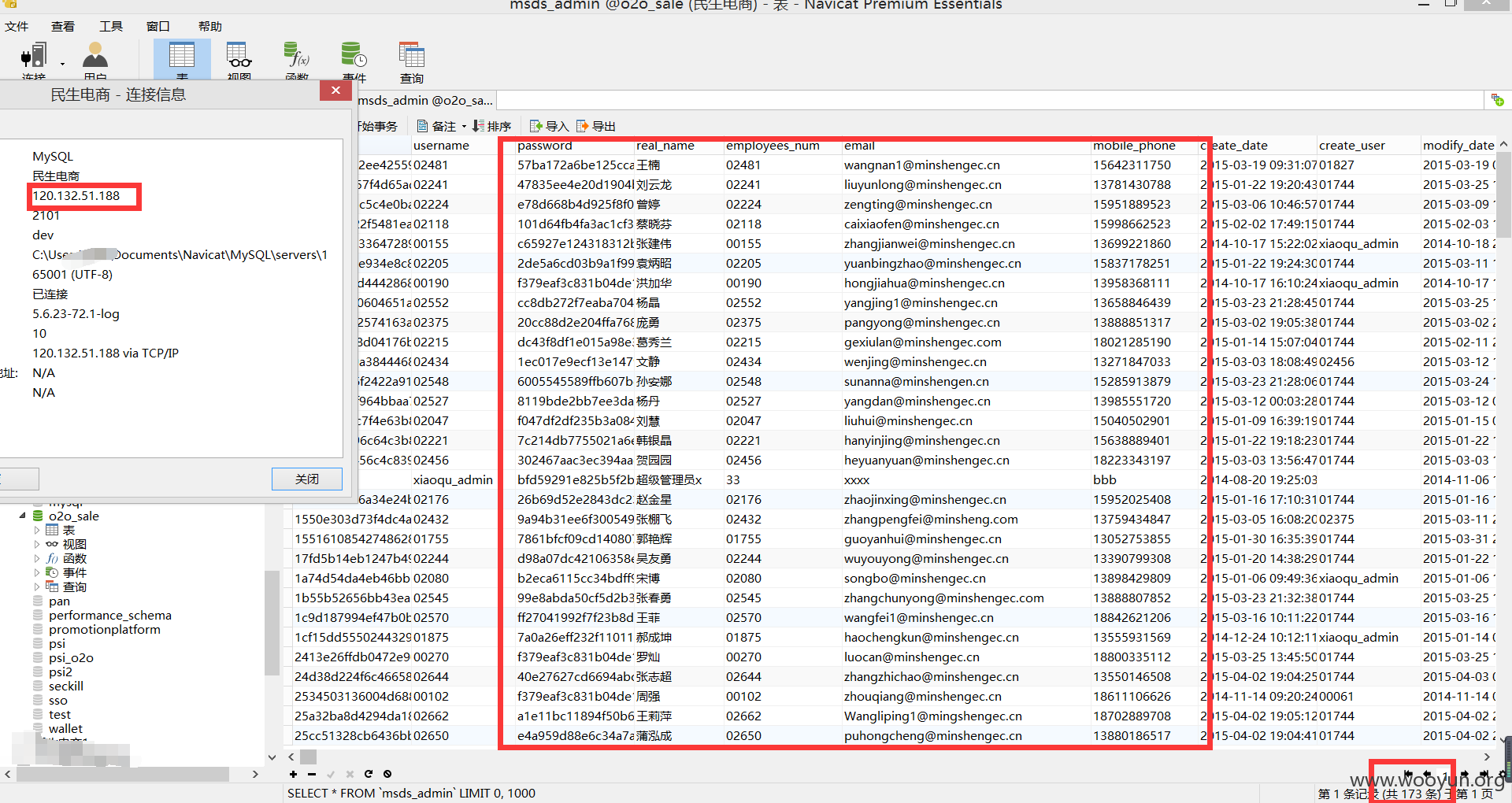The width and height of the screenshot is (1512, 803).
Task: Select the promotionplatform database
Action: click(x=105, y=630)
